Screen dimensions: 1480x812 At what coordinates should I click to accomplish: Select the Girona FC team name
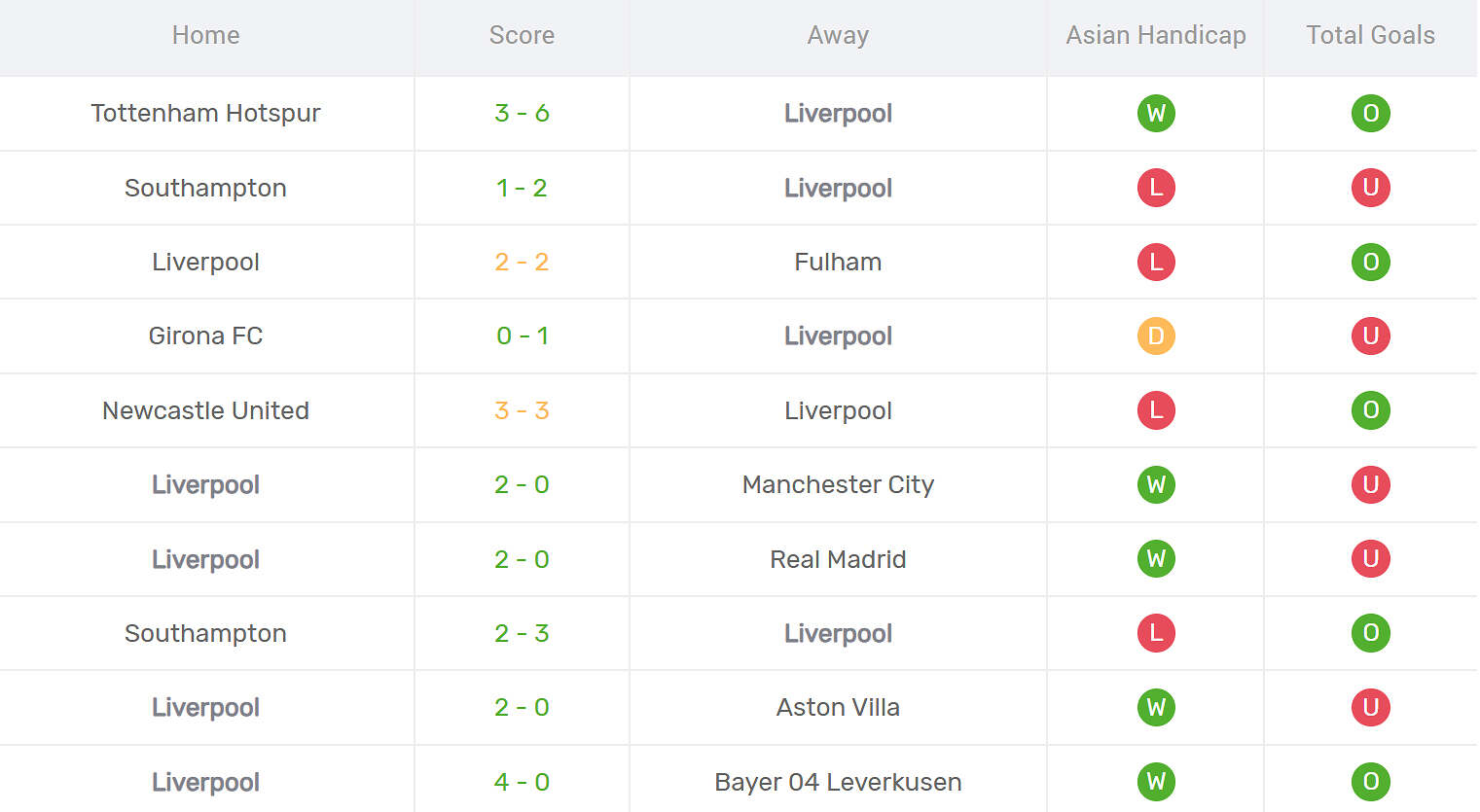point(205,336)
